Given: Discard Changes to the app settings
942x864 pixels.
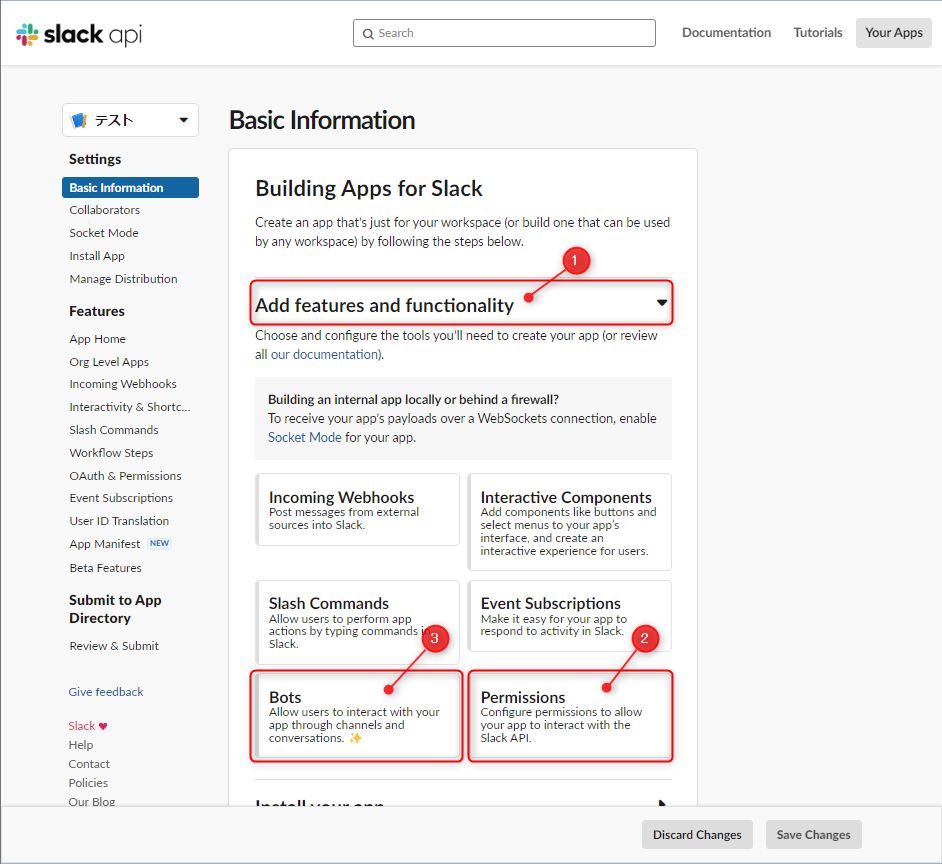Looking at the screenshot, I should coord(697,834).
